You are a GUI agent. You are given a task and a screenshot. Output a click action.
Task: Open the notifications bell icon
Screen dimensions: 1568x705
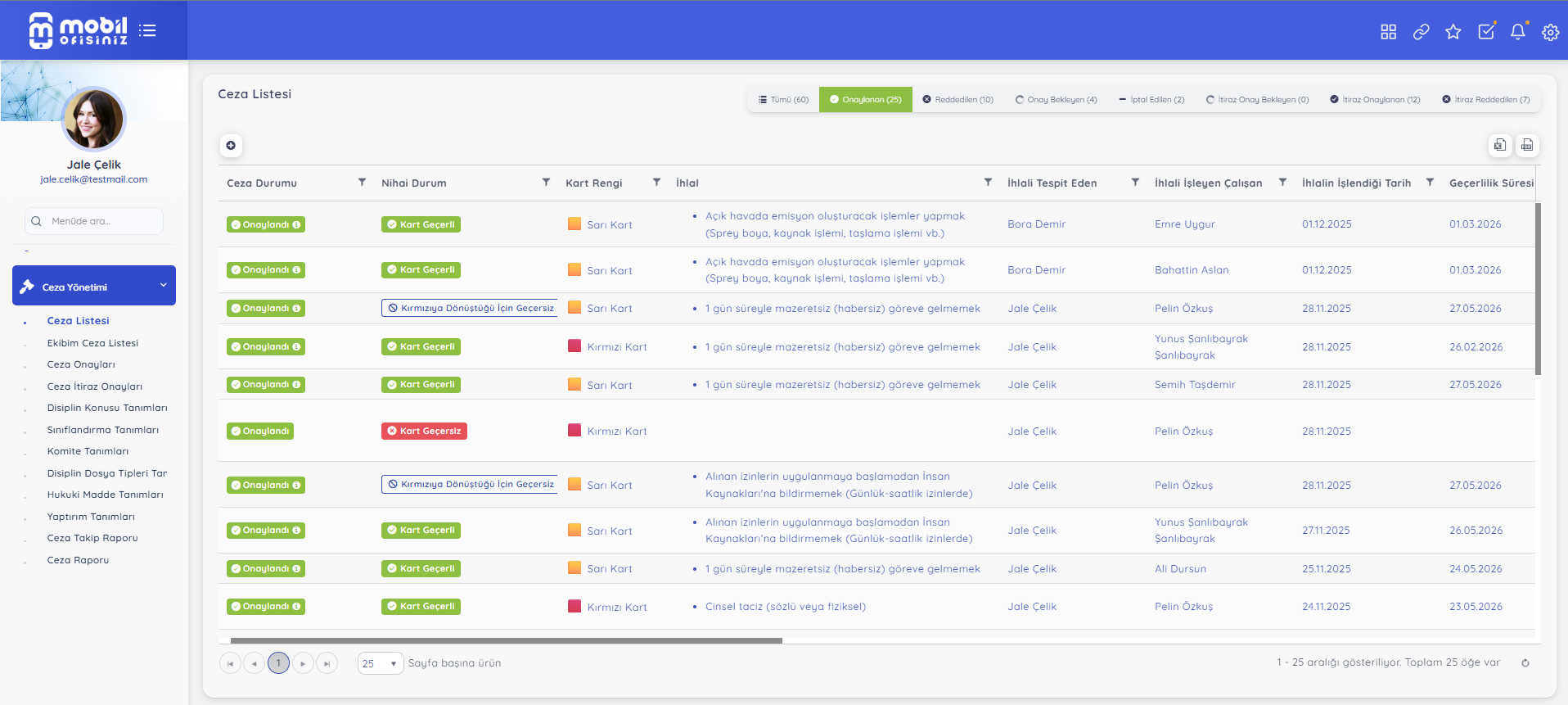click(1517, 32)
